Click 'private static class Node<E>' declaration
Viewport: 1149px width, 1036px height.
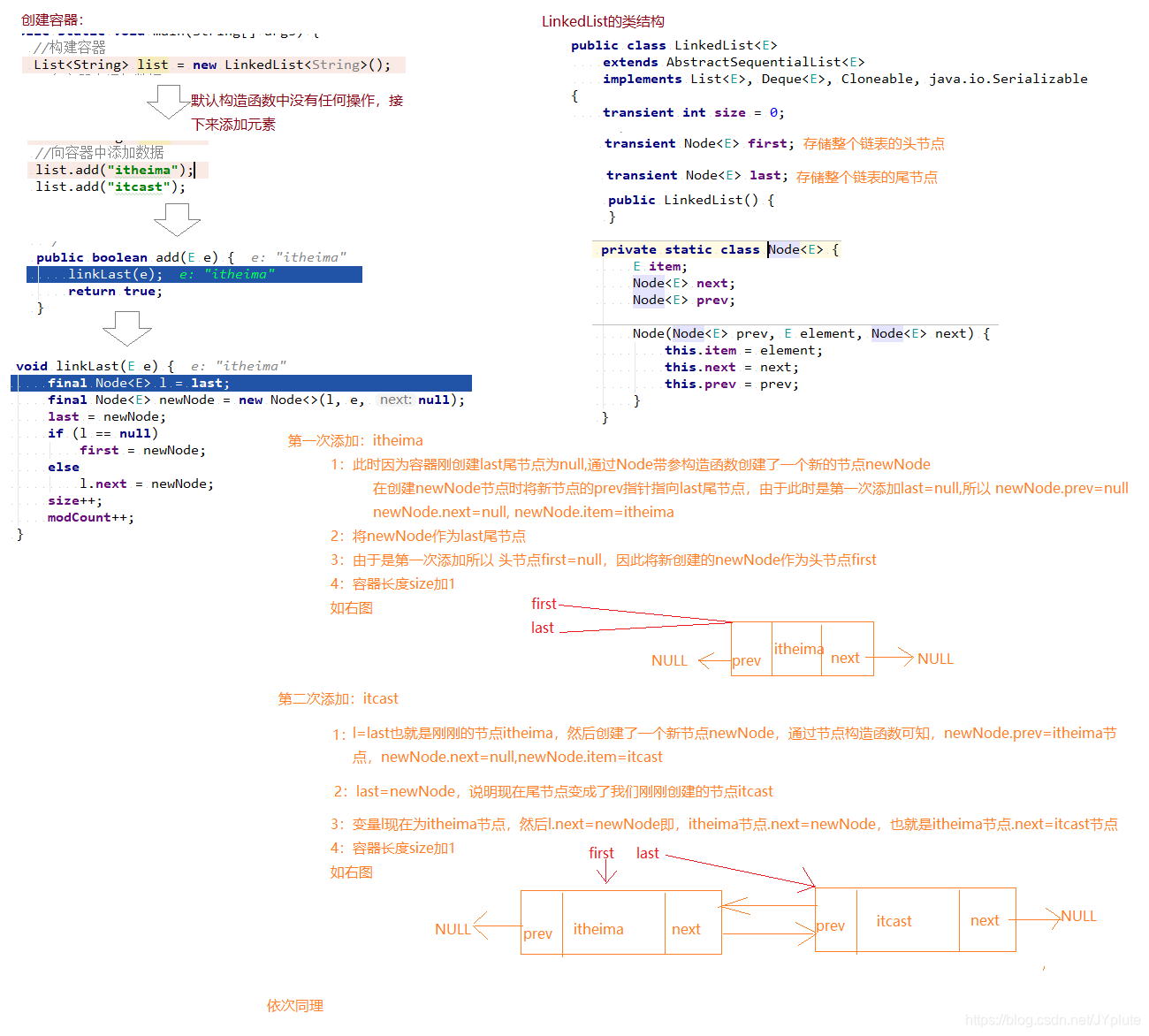point(720,249)
